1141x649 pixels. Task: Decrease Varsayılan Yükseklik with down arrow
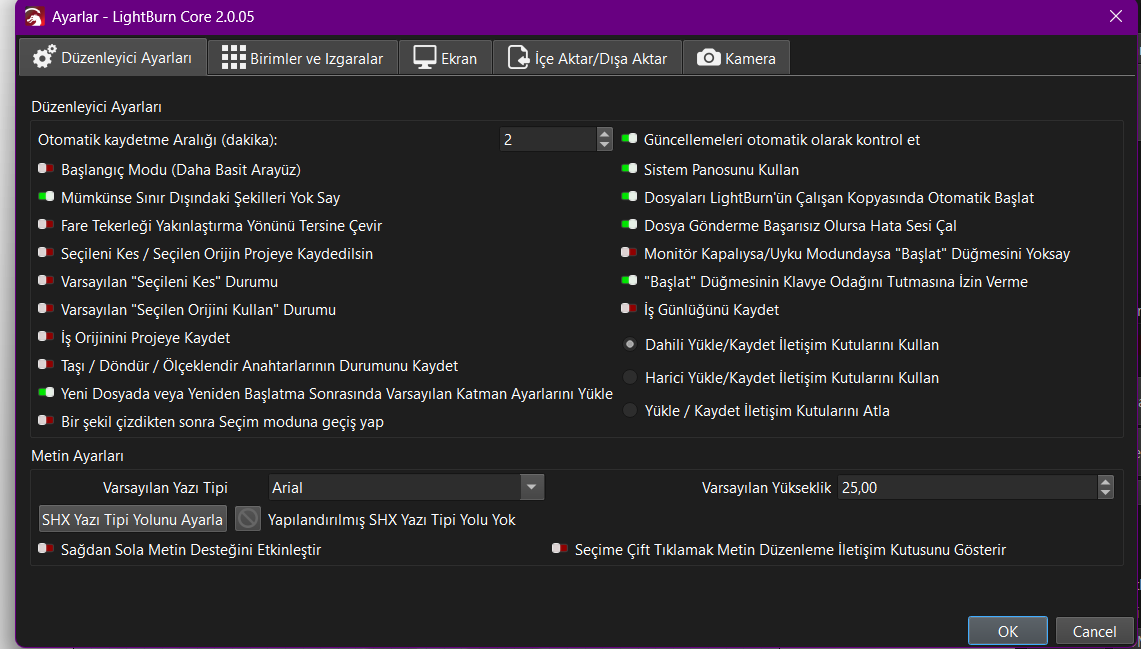[1105, 493]
